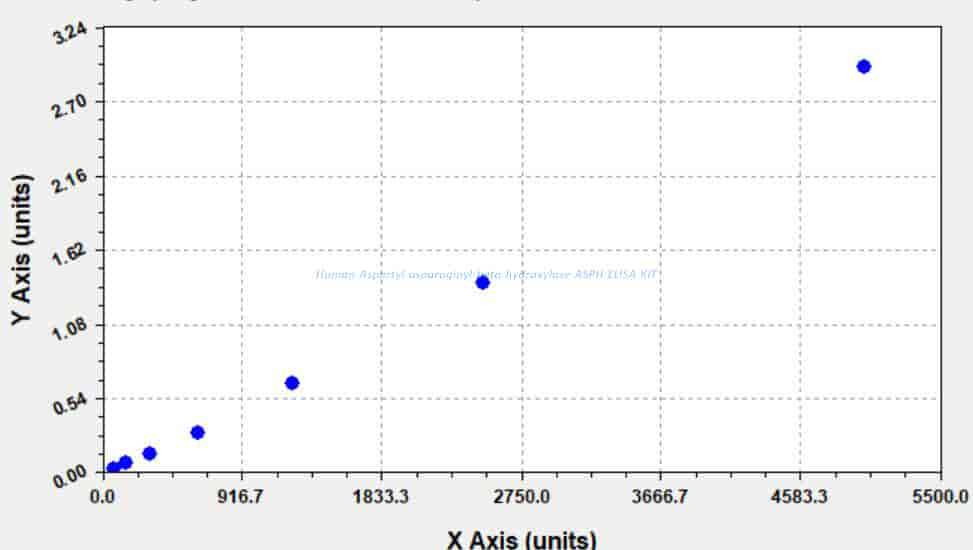Select the data point near y=0.14
Screen dimensions: 973x550
coord(149,453)
